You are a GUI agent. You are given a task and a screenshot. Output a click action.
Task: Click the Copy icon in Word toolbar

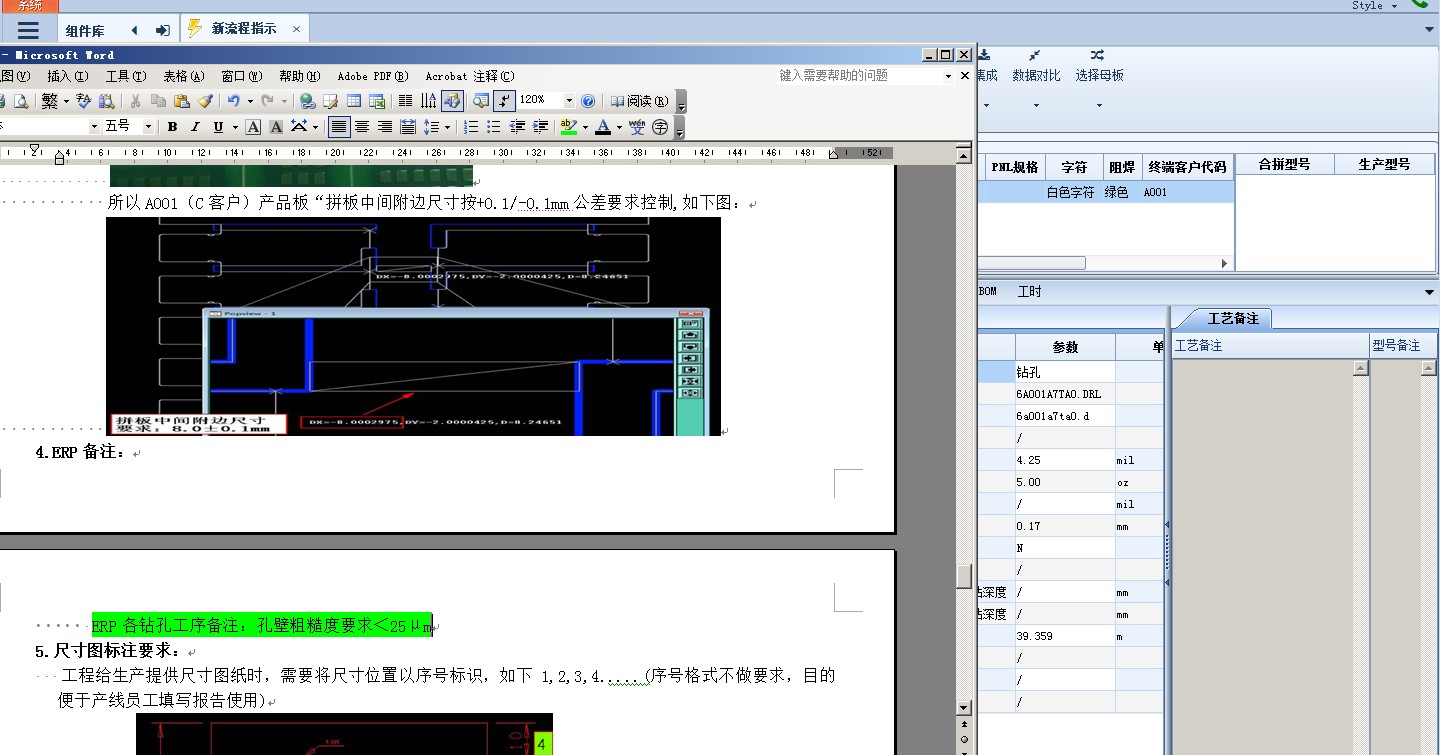158,101
